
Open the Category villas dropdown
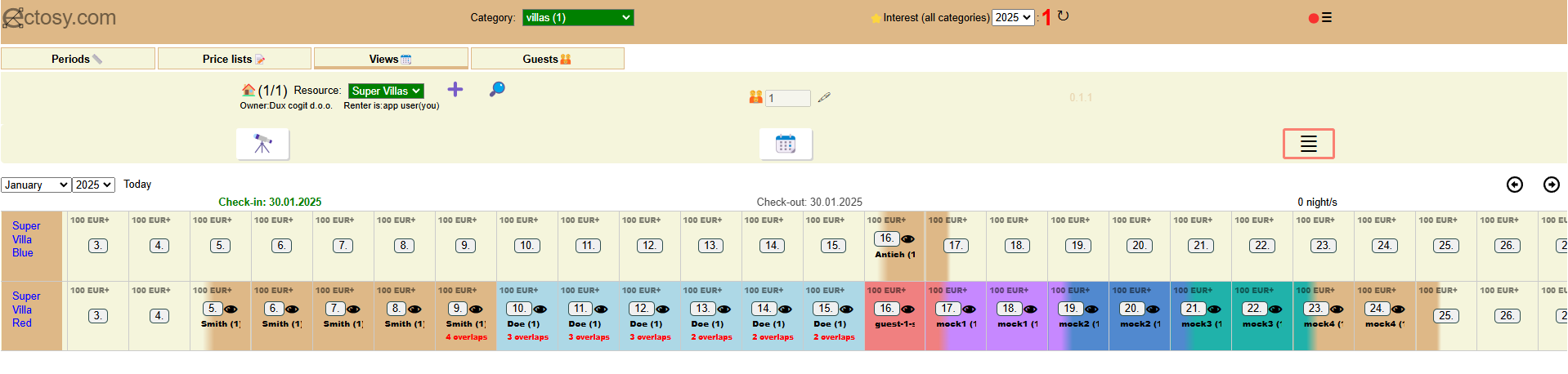pyautogui.click(x=578, y=17)
